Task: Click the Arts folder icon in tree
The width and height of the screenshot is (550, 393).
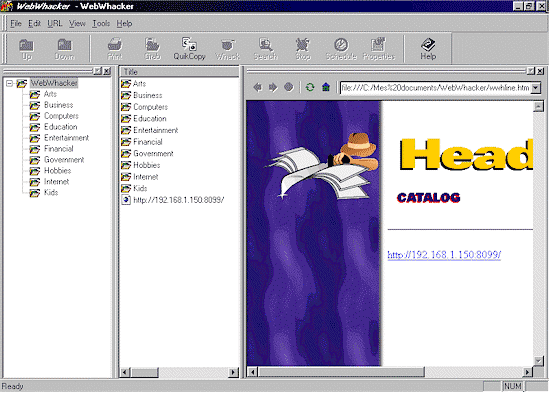Action: coord(35,94)
